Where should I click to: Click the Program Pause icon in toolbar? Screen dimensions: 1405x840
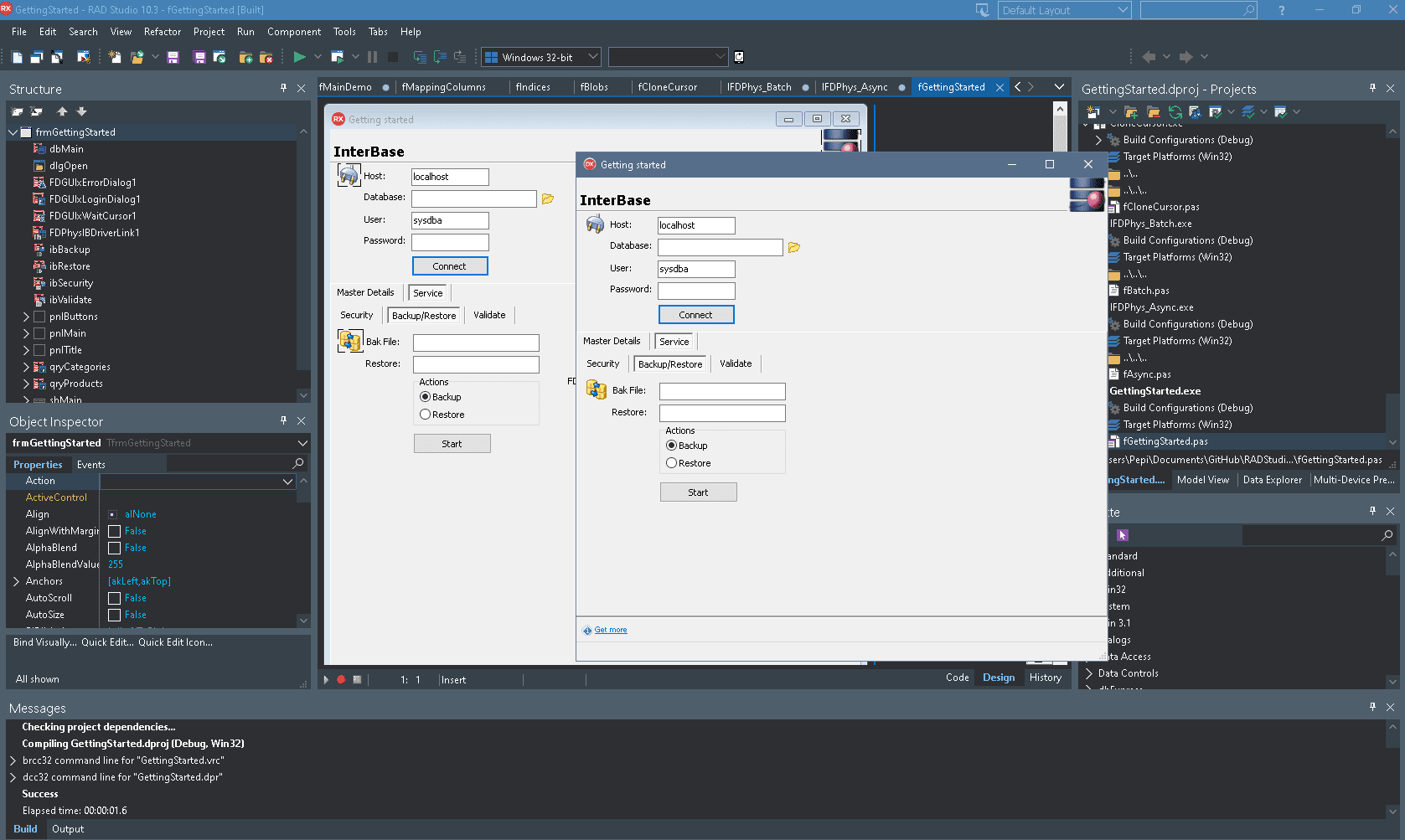[x=372, y=57]
